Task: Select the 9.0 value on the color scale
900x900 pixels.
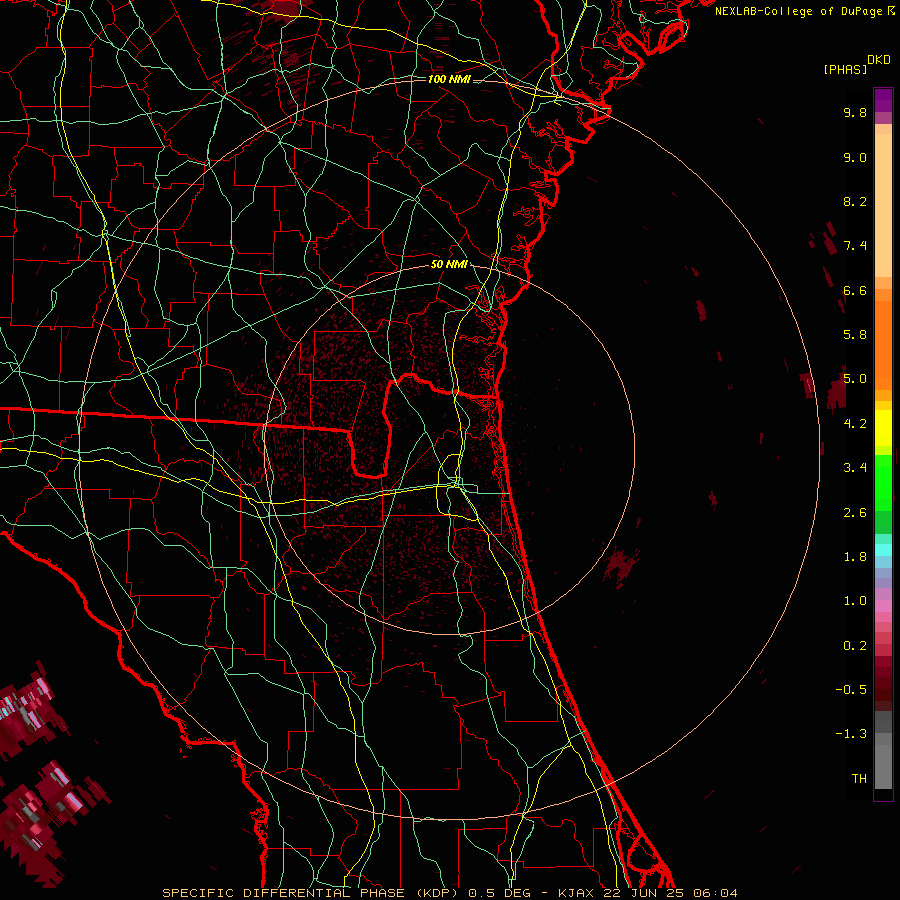Action: click(855, 157)
